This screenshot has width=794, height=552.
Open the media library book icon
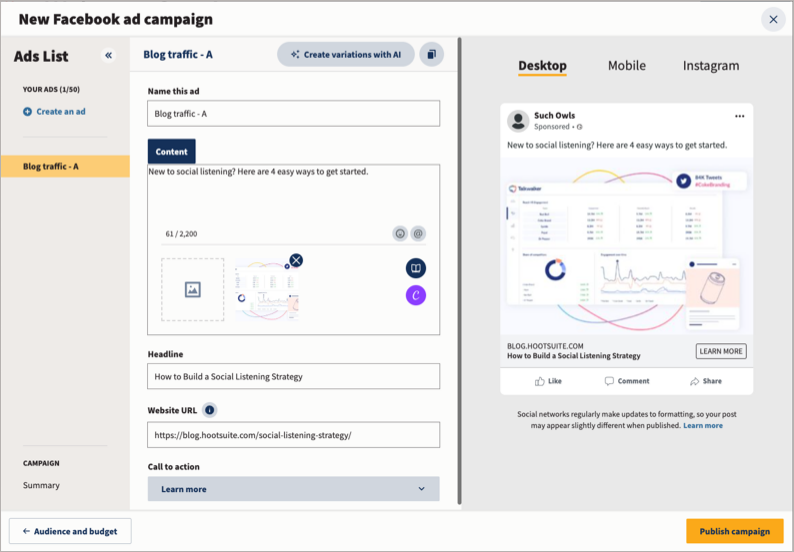coord(416,268)
